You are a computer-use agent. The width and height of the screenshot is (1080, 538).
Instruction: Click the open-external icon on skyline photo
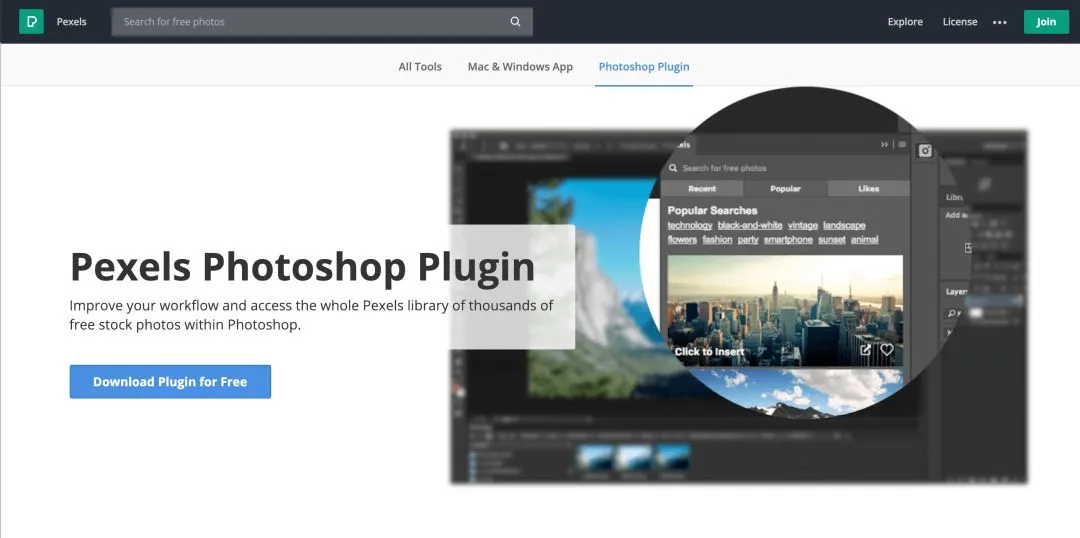coord(866,350)
